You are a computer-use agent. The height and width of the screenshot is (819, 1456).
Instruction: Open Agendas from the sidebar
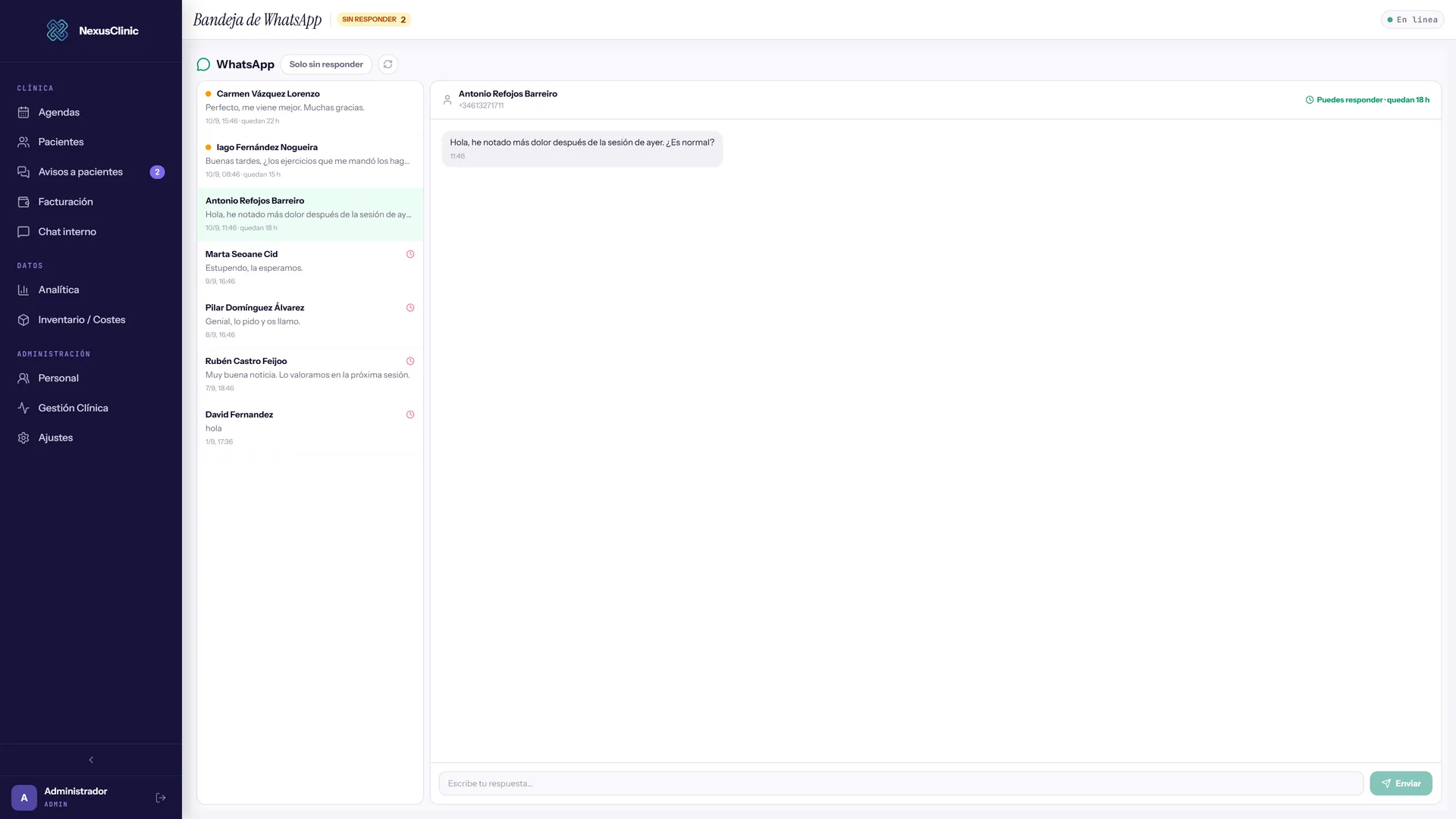pos(91,112)
